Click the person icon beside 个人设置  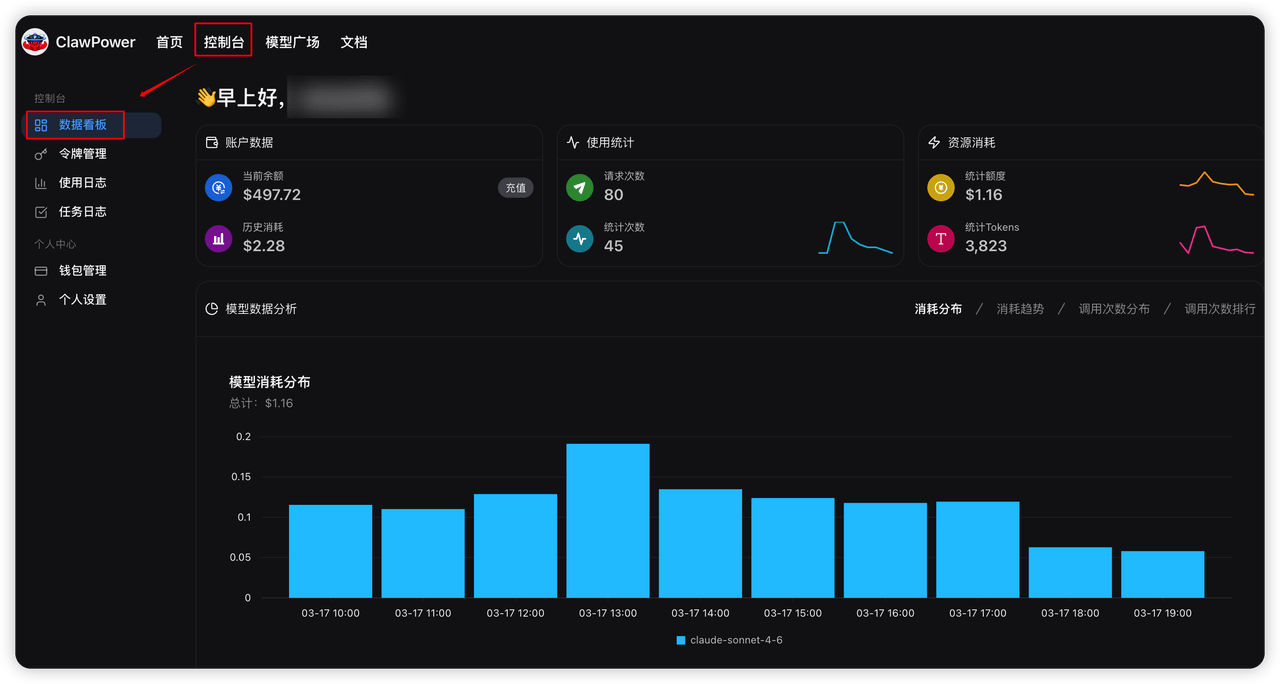click(x=41, y=300)
